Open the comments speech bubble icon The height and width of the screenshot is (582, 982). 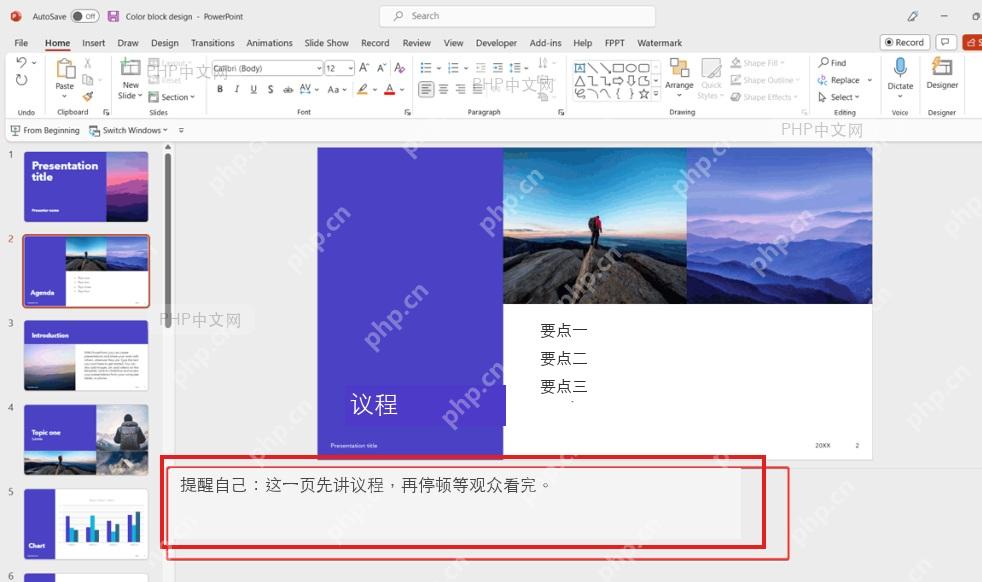[946, 42]
